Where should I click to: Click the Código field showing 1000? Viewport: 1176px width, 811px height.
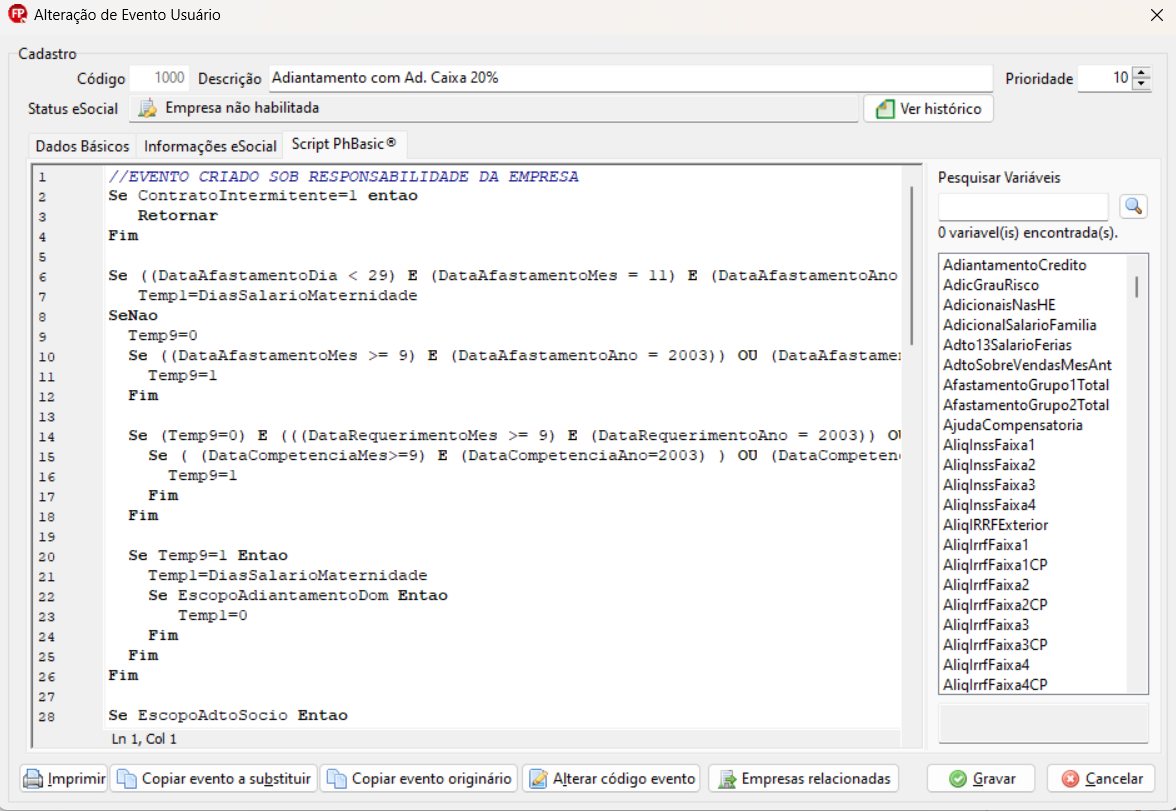159,78
